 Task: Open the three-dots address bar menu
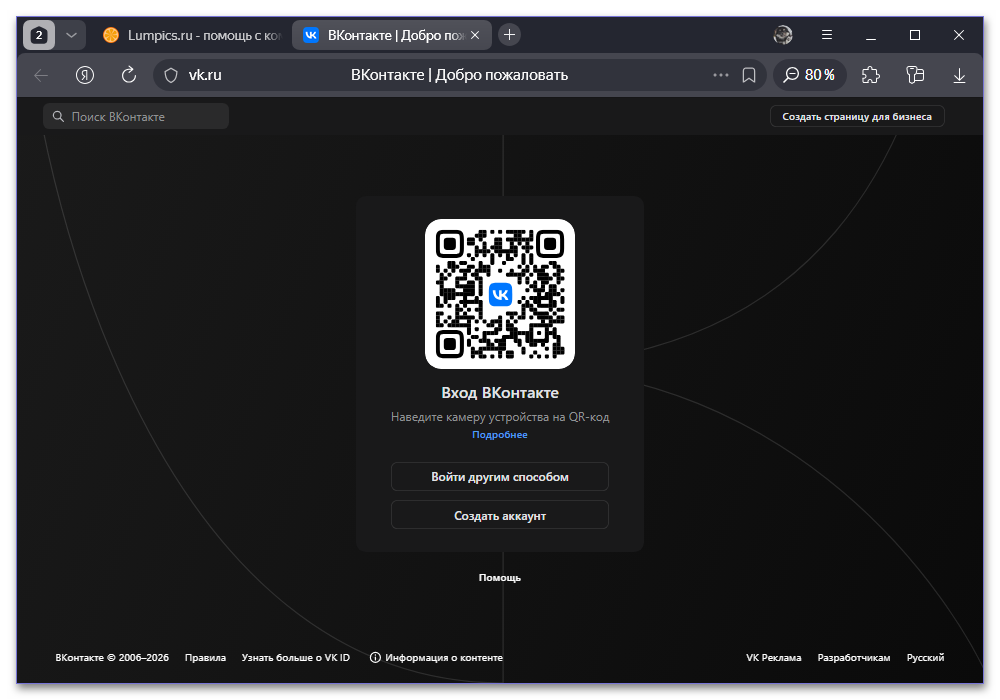tap(721, 75)
